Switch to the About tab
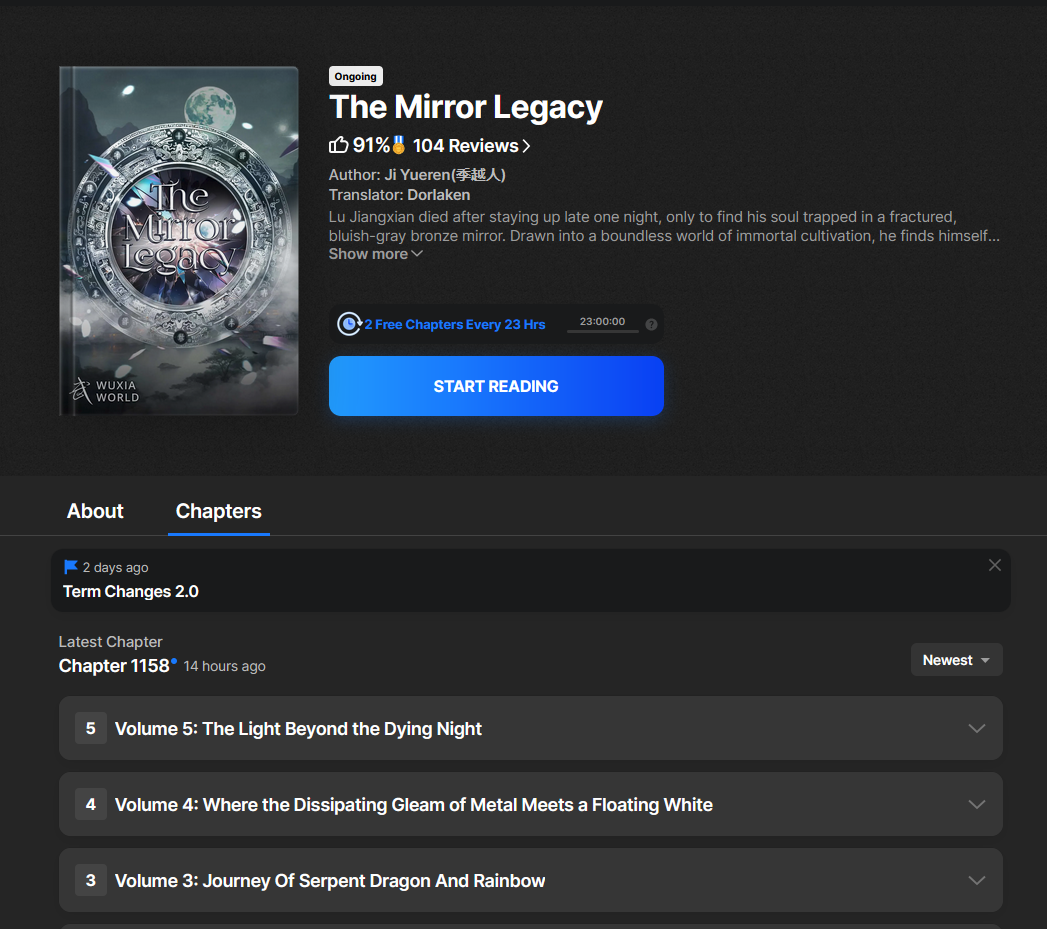 (95, 511)
